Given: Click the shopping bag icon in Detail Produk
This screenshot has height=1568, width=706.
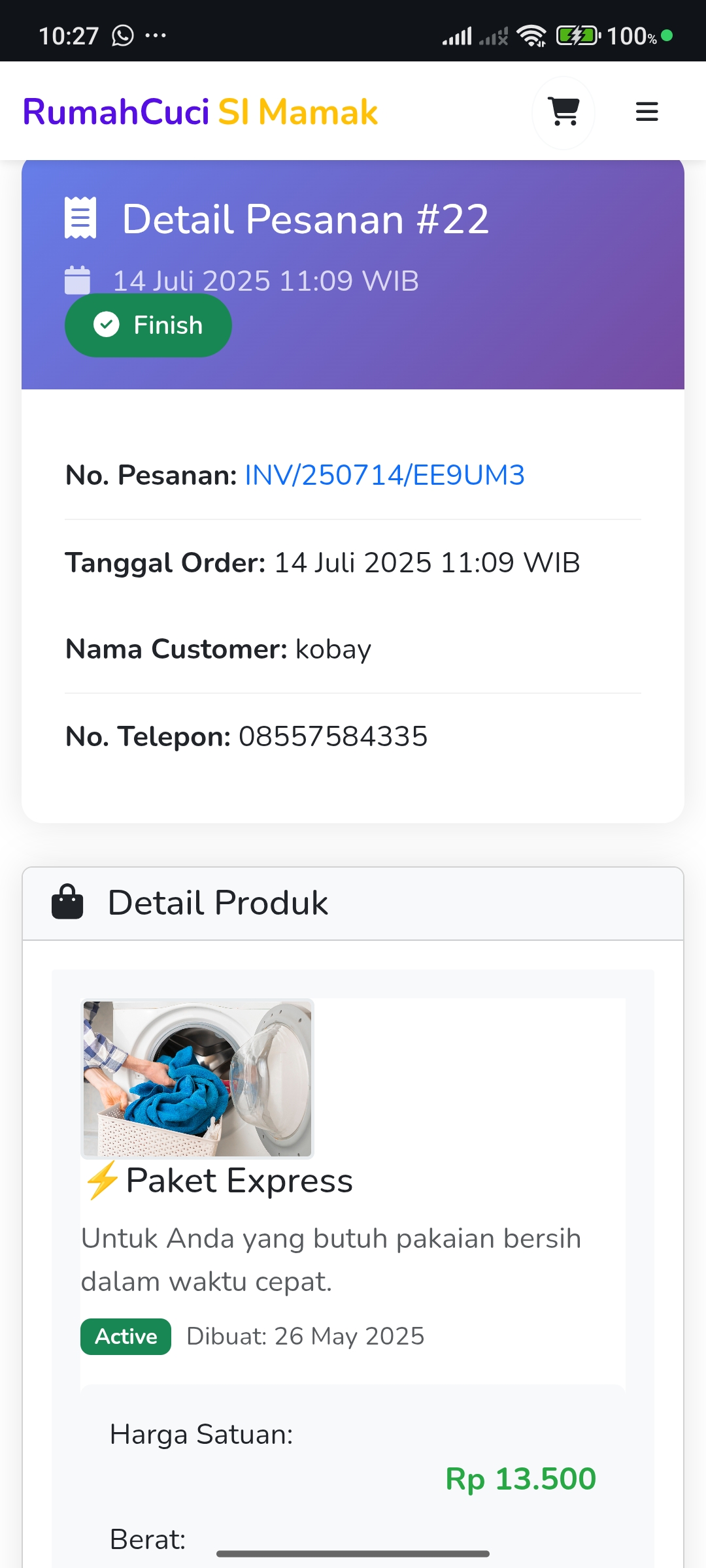Looking at the screenshot, I should point(67,902).
